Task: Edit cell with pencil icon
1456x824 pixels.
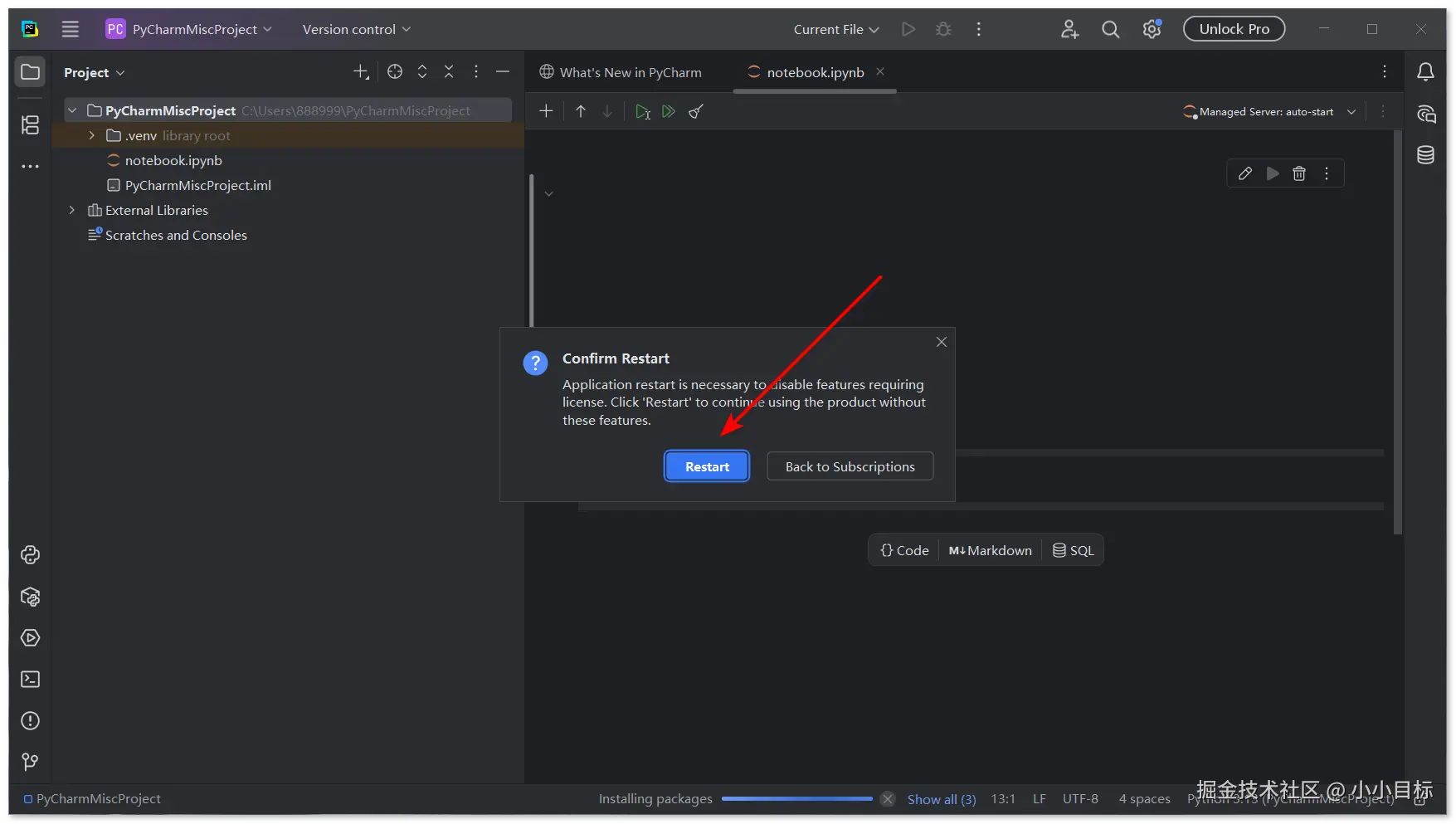Action: 1245,173
